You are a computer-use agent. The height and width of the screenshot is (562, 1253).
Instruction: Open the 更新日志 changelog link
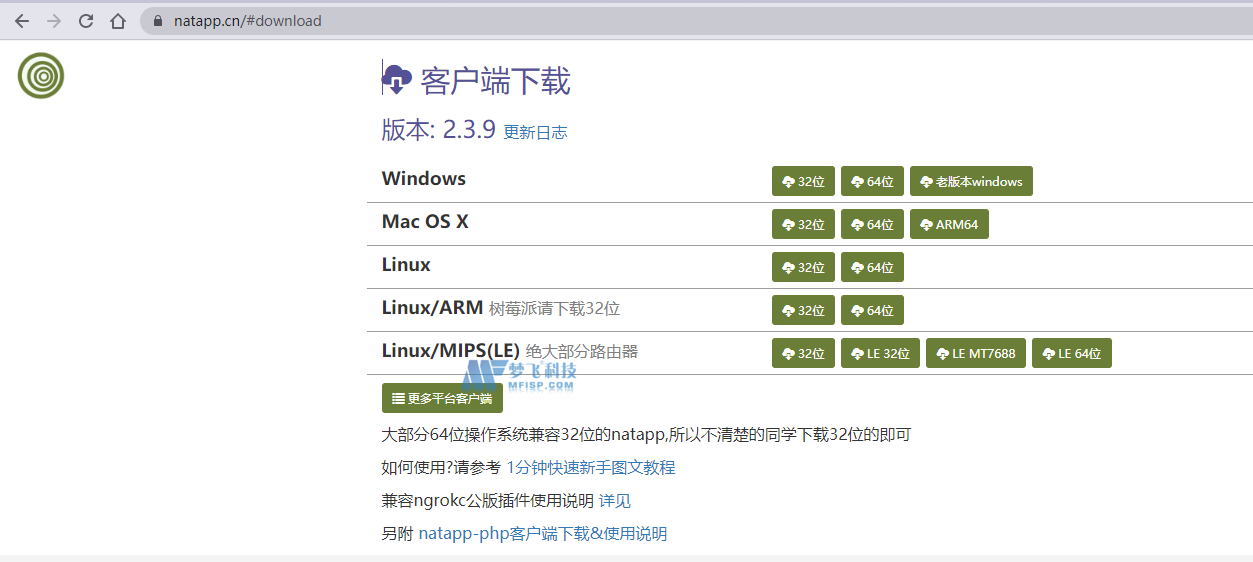[x=535, y=132]
